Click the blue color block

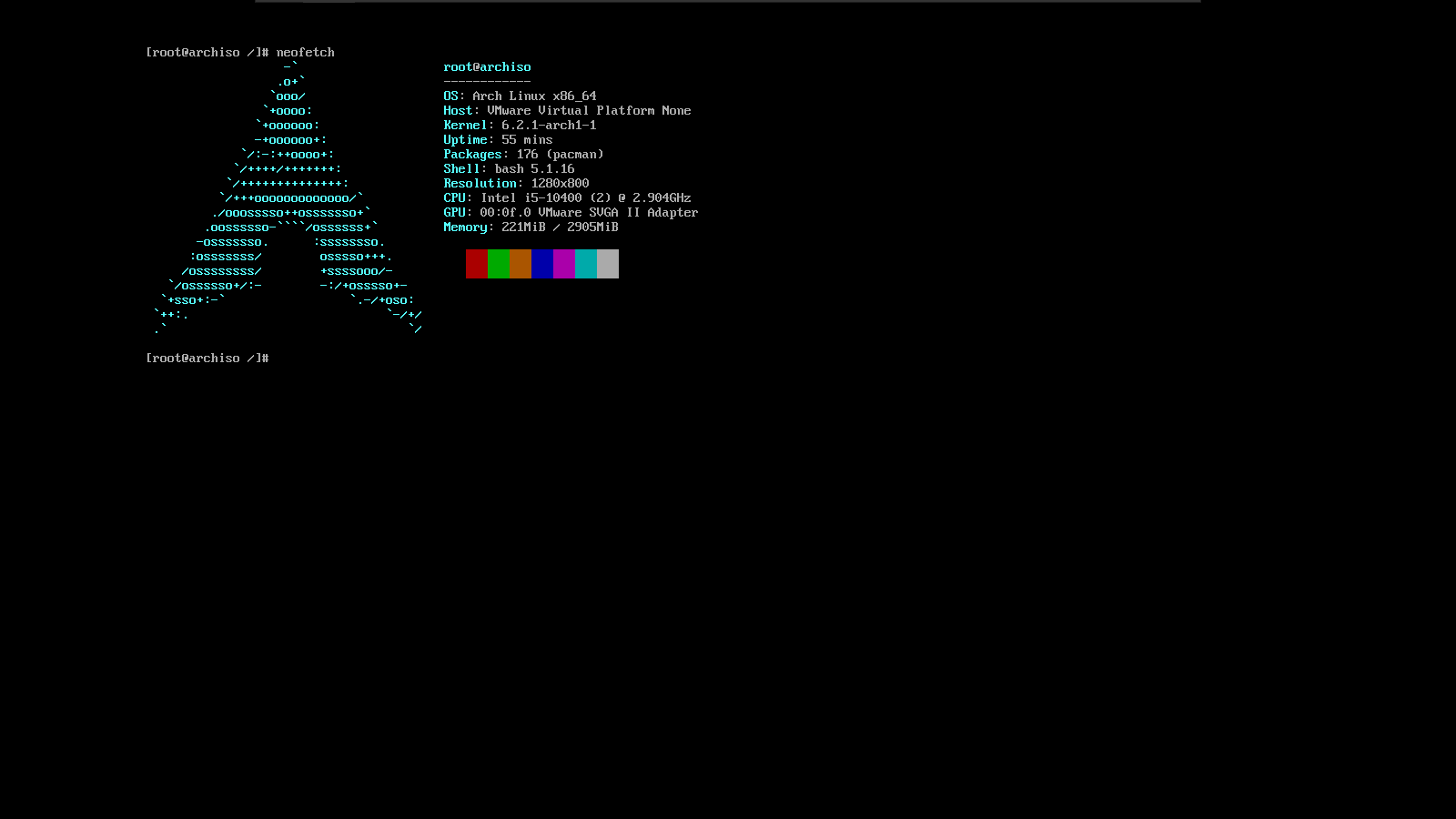pyautogui.click(x=542, y=264)
